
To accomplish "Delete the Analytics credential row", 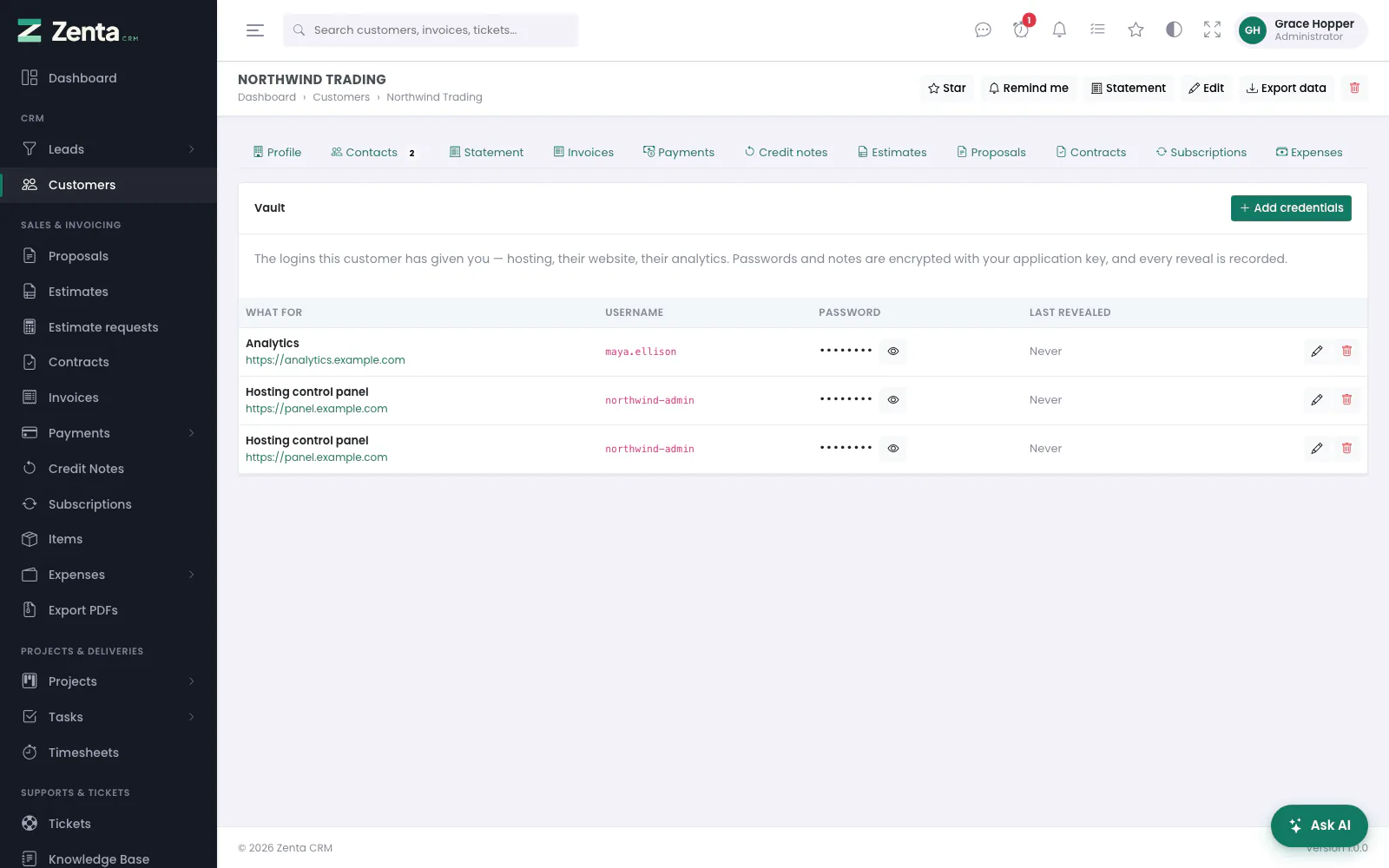I will point(1347,352).
